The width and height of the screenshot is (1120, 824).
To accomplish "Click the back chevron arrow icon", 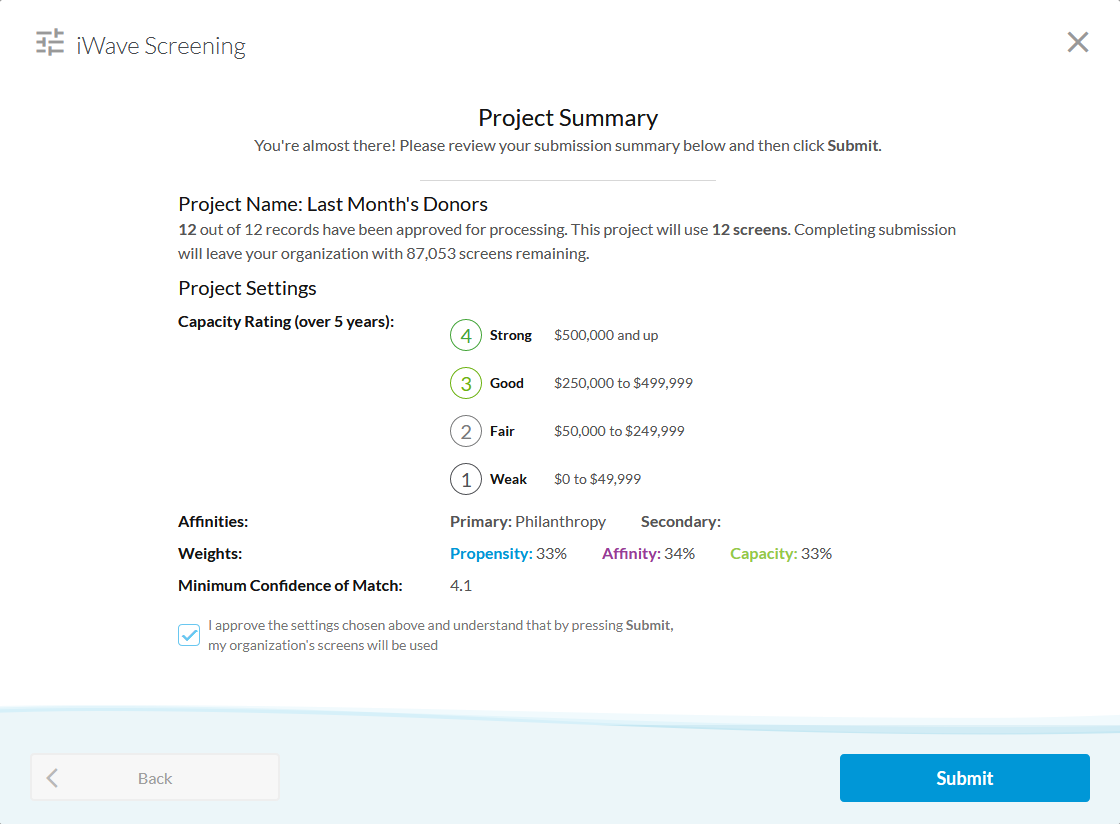I will coord(52,777).
